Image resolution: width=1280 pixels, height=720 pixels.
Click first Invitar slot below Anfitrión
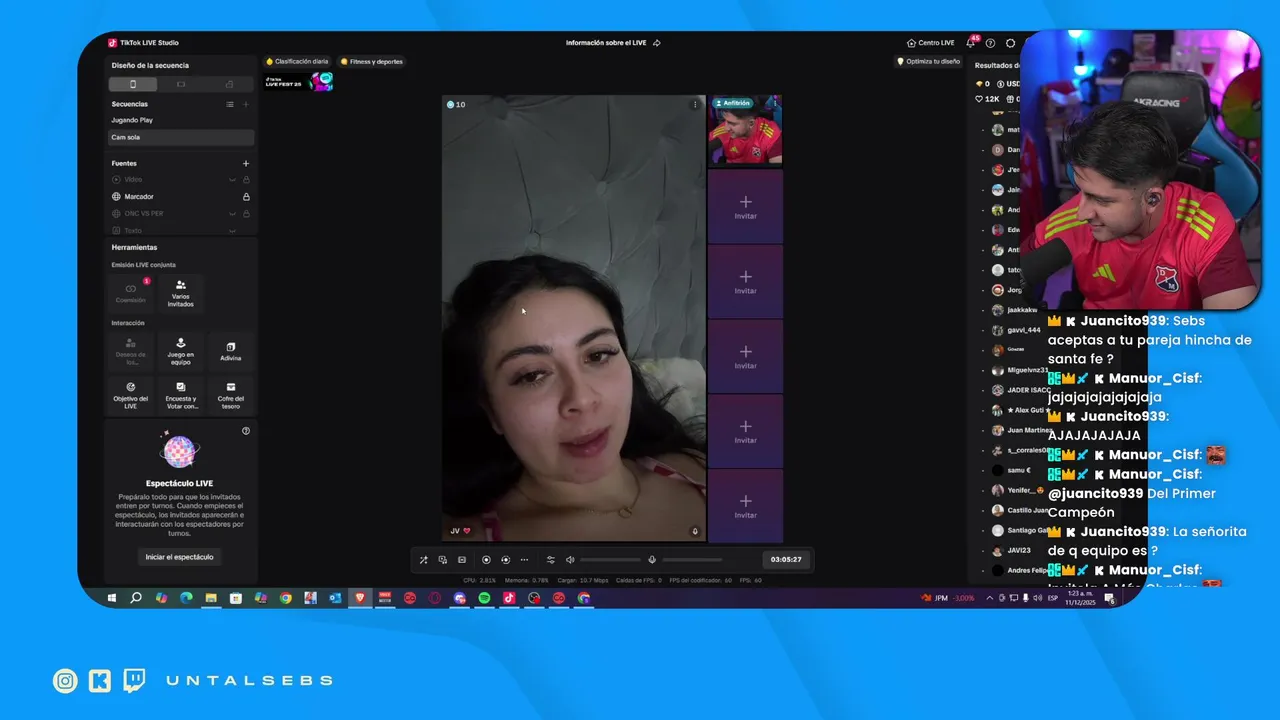(x=745, y=207)
